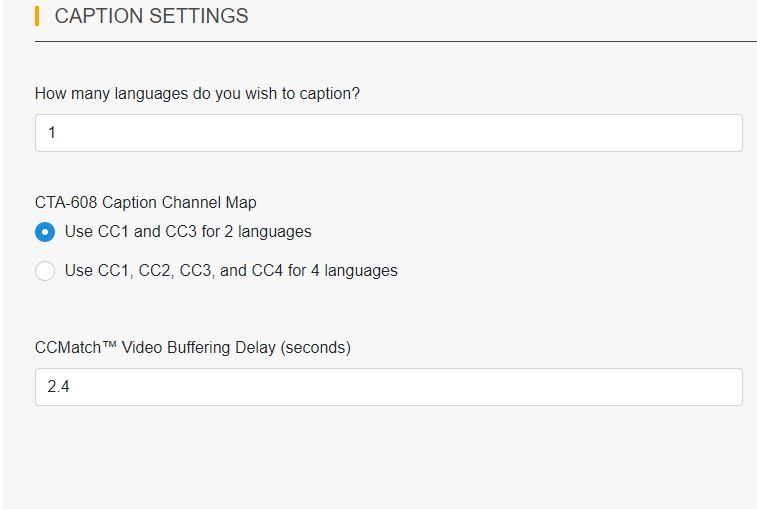Focus the CCMatch Video Buffering Delay field
757x509 pixels.
[388, 387]
